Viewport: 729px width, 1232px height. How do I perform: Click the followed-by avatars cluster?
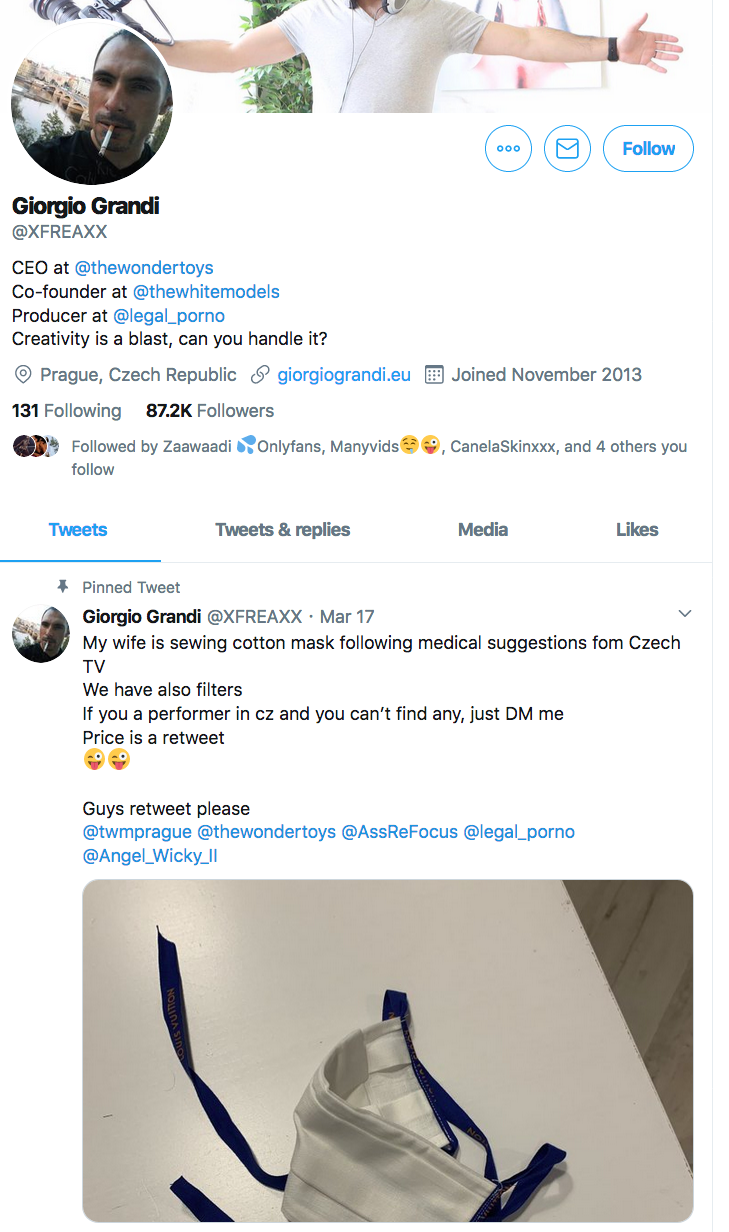coord(37,446)
